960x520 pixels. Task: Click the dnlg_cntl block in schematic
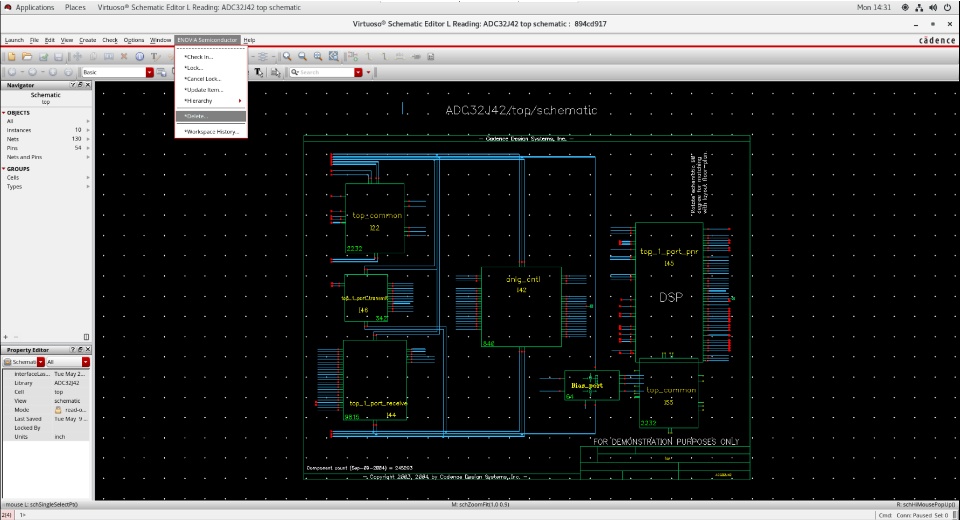point(521,307)
